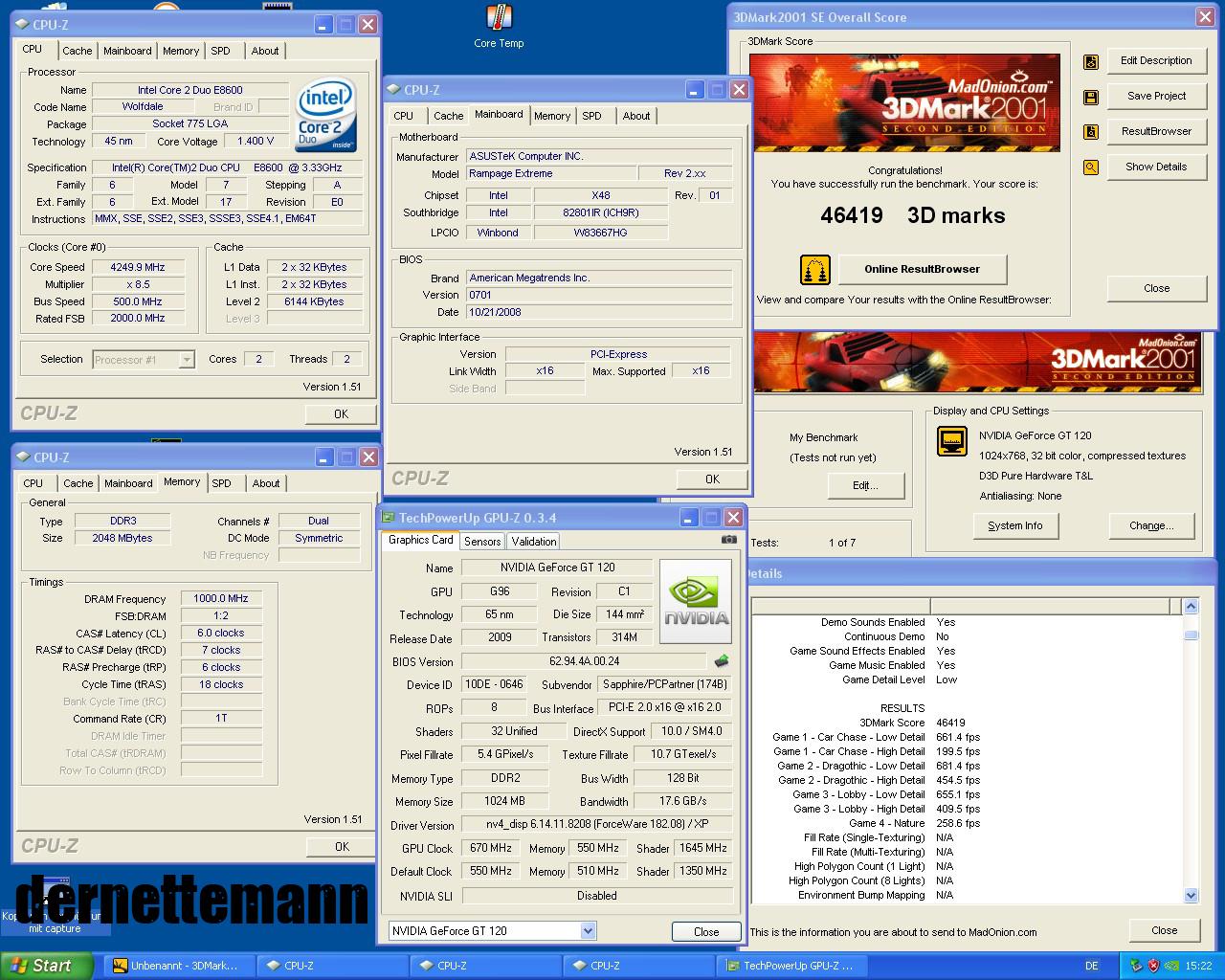Screen dimensions: 1225x980
Task: Click the GPU-Z screenshot camera icon
Action: pyautogui.click(x=729, y=540)
